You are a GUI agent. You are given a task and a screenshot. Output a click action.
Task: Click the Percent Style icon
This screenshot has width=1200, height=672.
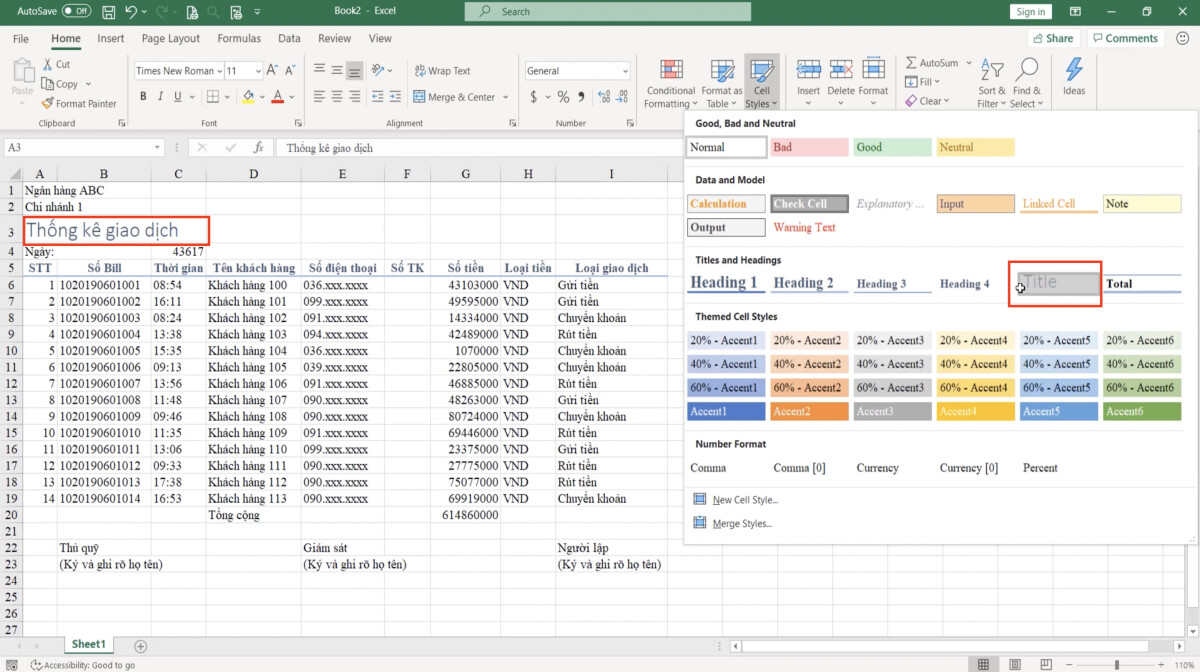[x=564, y=97]
